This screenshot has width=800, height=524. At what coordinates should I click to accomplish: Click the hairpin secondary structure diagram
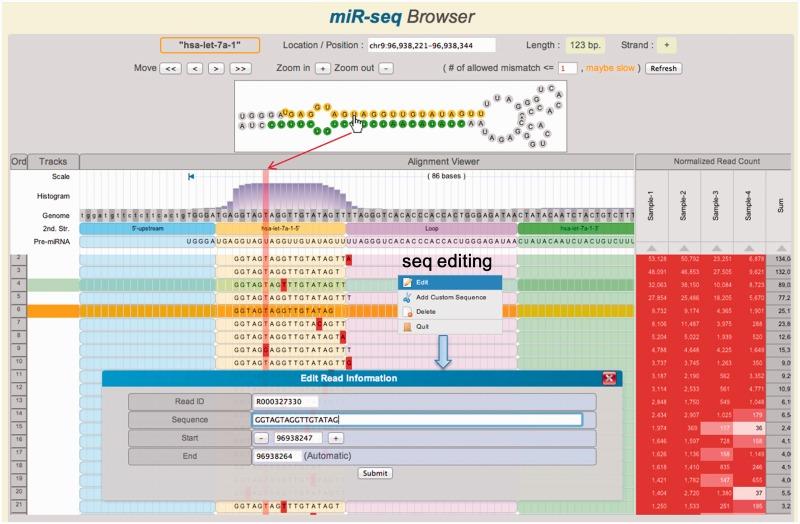[401, 116]
